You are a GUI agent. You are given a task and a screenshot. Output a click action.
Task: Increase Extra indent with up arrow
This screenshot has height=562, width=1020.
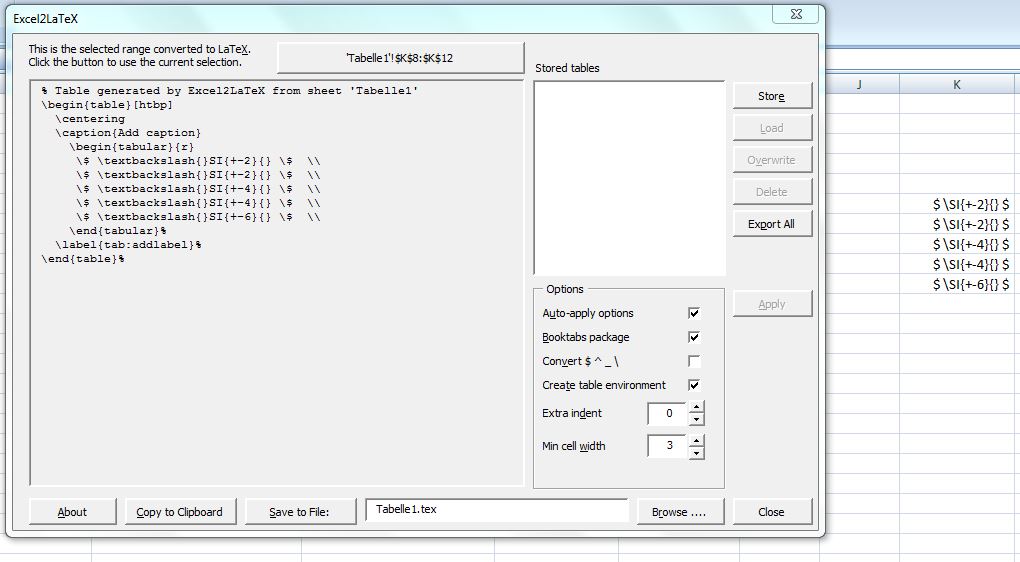click(697, 407)
